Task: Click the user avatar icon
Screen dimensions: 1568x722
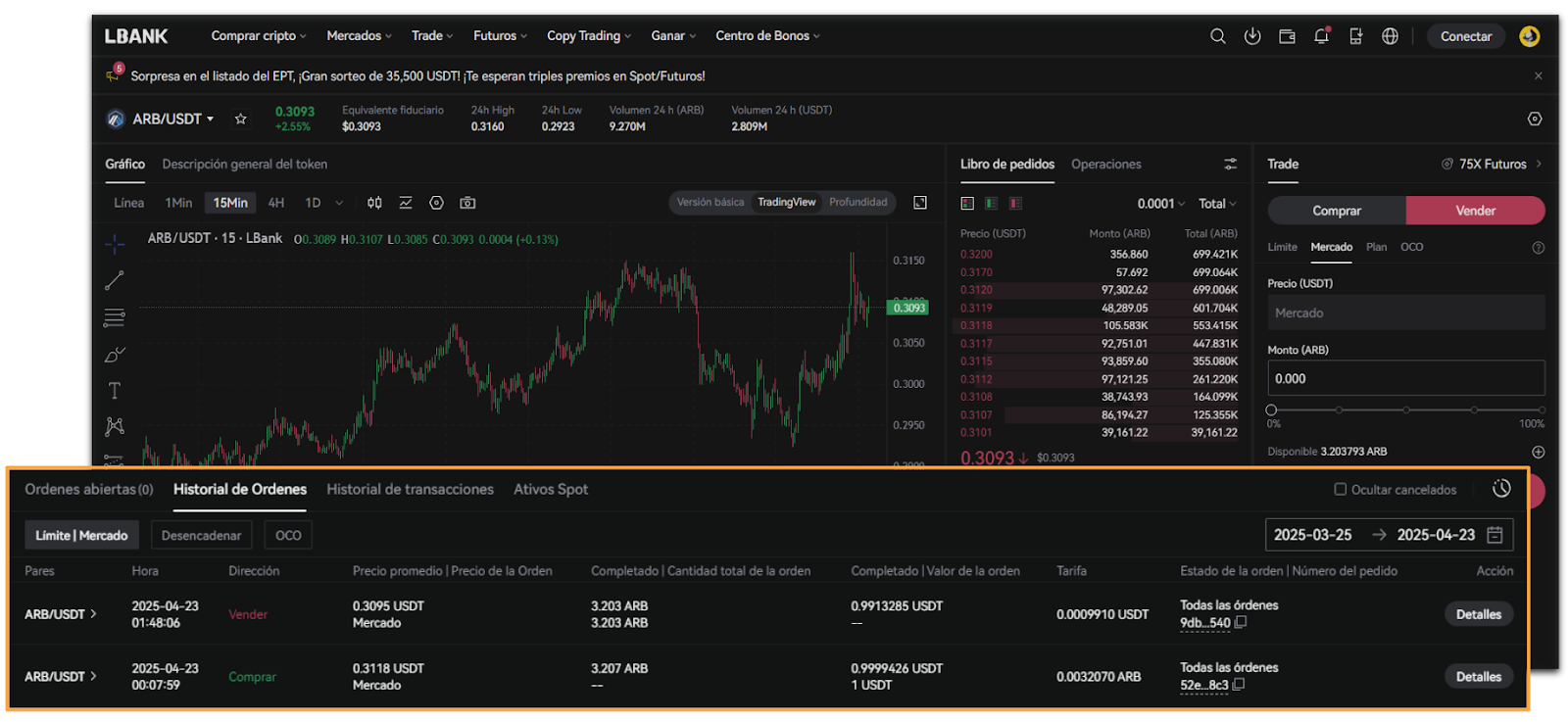Action: tap(1529, 36)
